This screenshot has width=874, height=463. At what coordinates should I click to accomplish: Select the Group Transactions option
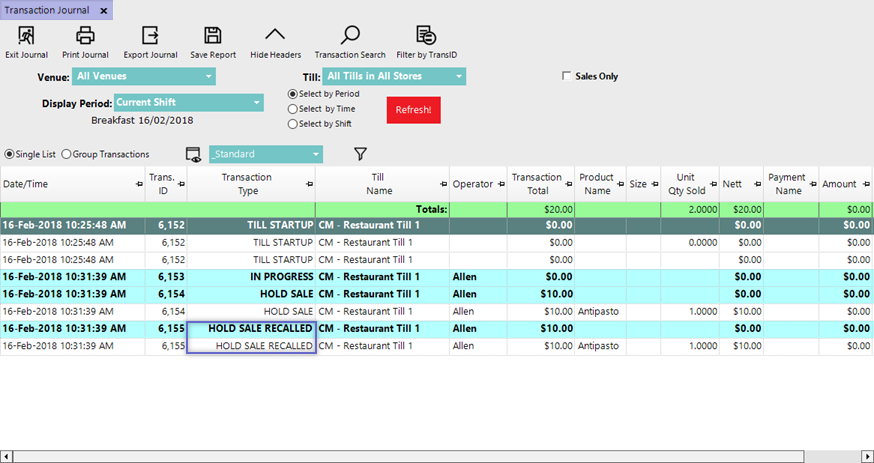point(67,154)
